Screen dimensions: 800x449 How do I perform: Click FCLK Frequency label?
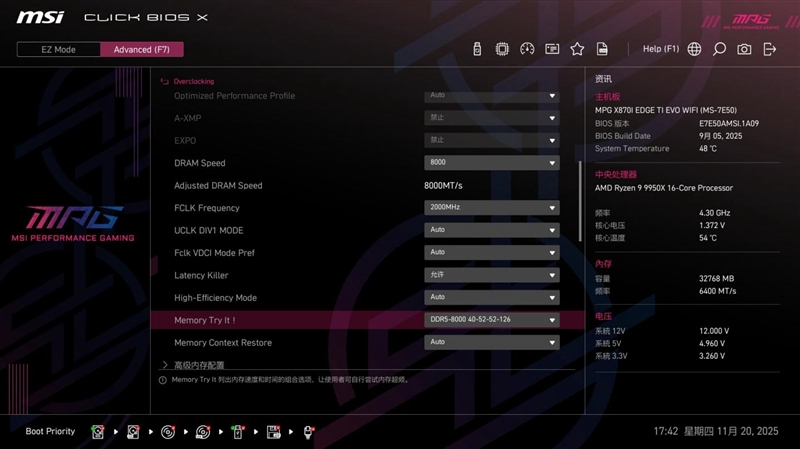(207, 208)
